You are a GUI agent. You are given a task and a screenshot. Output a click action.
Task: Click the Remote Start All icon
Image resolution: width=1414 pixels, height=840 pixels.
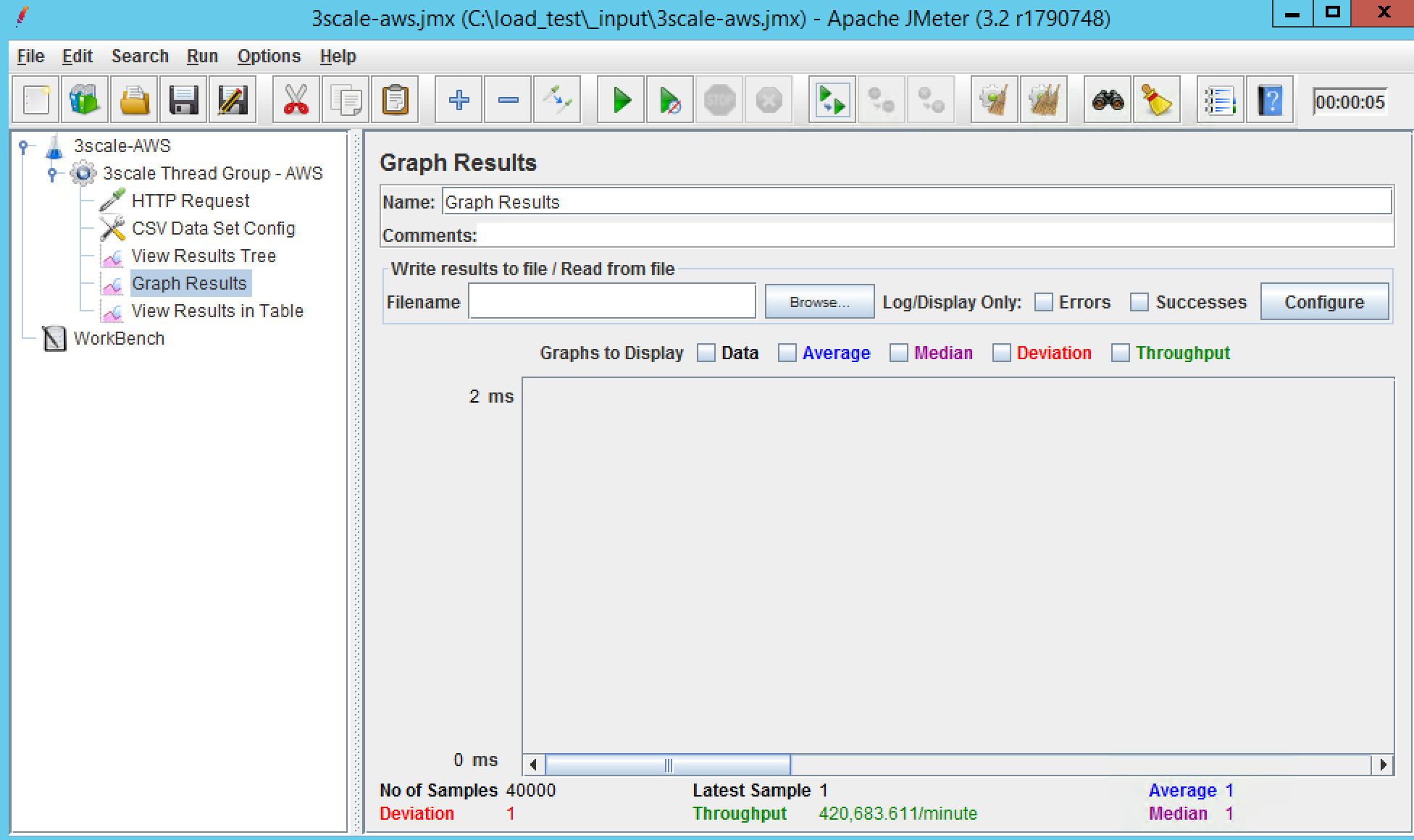[x=832, y=100]
